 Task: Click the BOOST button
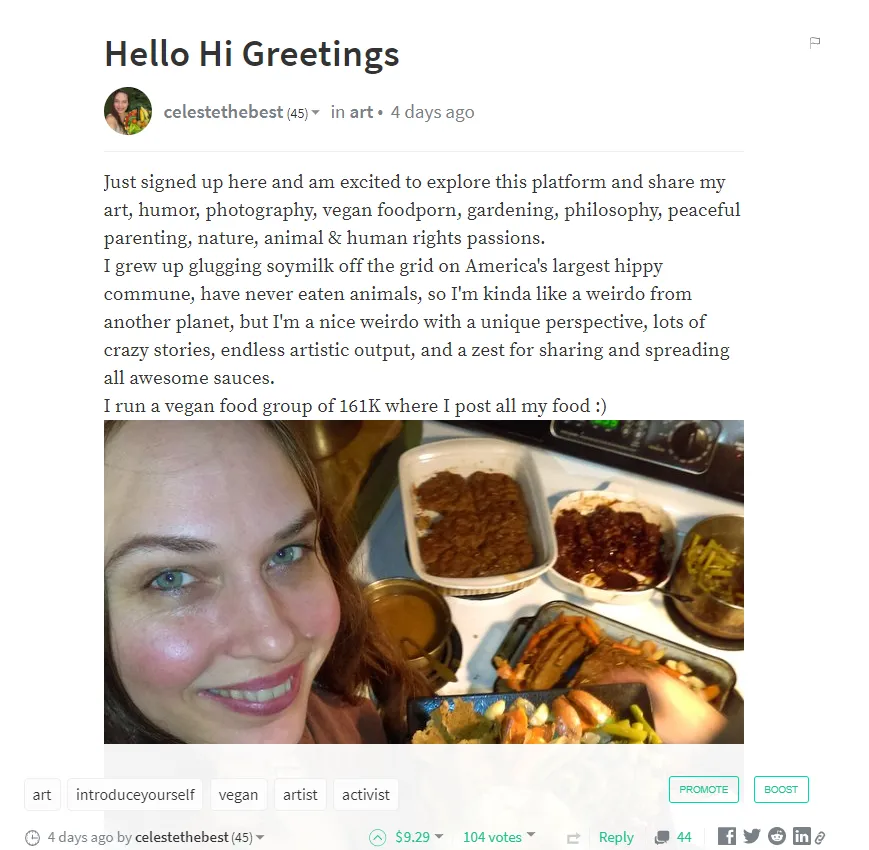pos(781,790)
